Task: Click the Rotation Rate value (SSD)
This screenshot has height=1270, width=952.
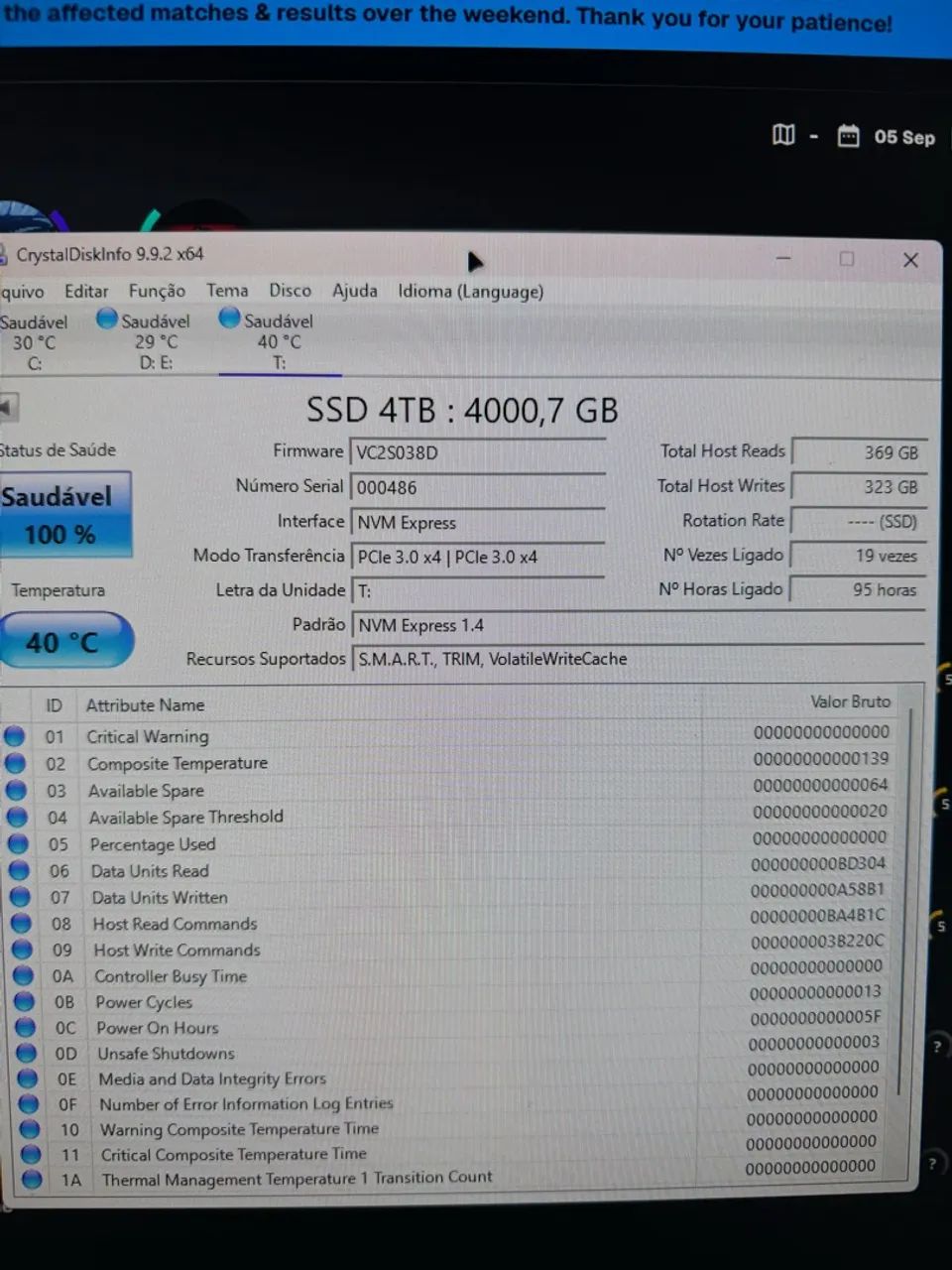Action: (x=859, y=521)
